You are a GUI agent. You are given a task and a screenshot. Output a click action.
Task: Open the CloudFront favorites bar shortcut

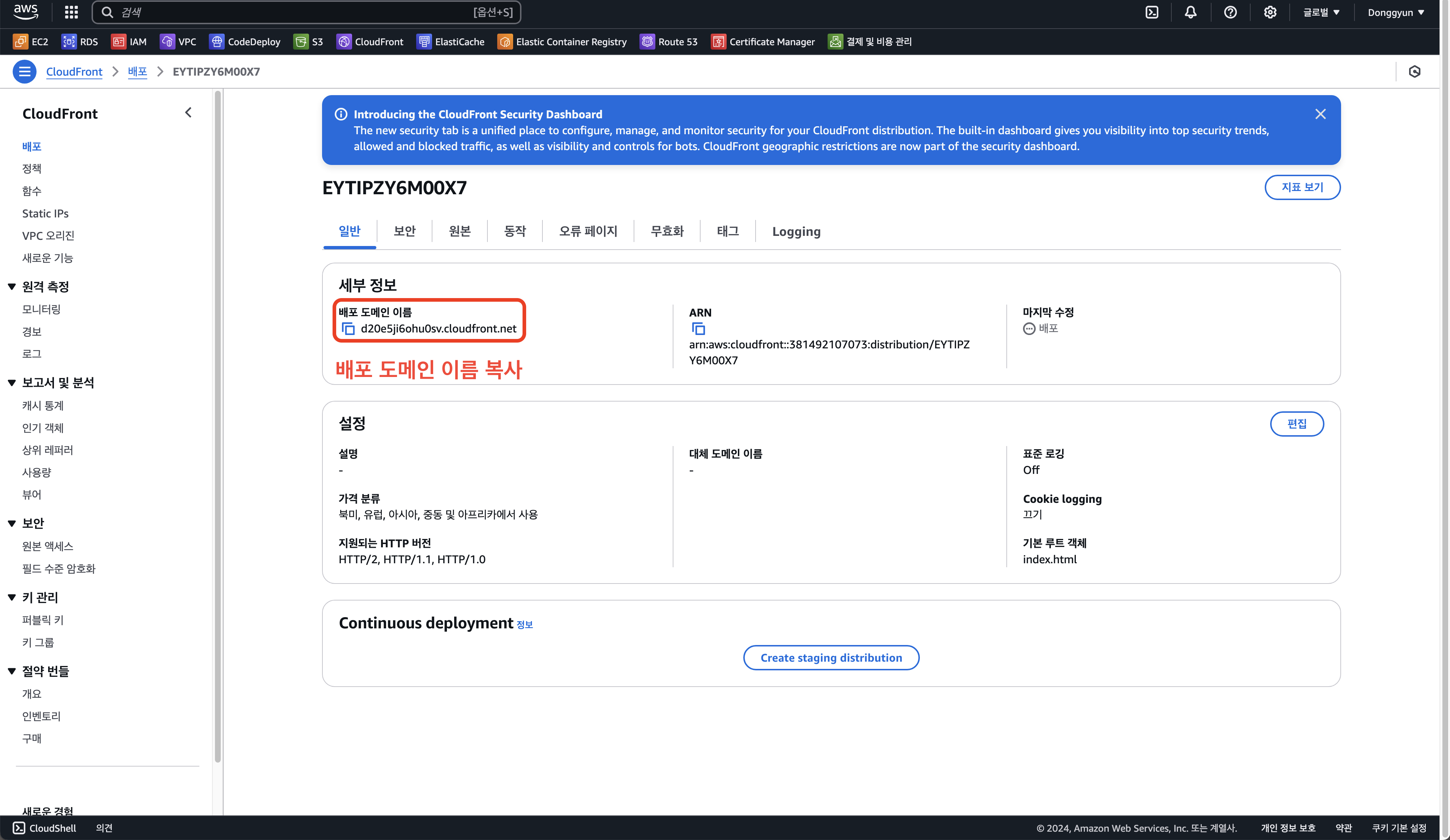[370, 42]
